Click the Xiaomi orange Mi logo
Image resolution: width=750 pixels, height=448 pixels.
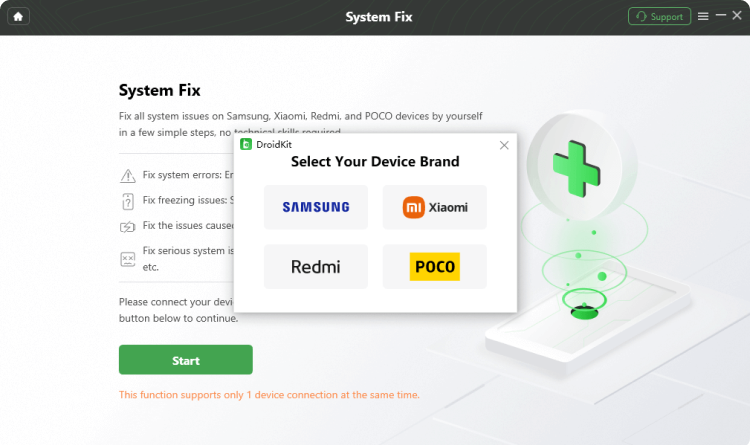coord(413,208)
